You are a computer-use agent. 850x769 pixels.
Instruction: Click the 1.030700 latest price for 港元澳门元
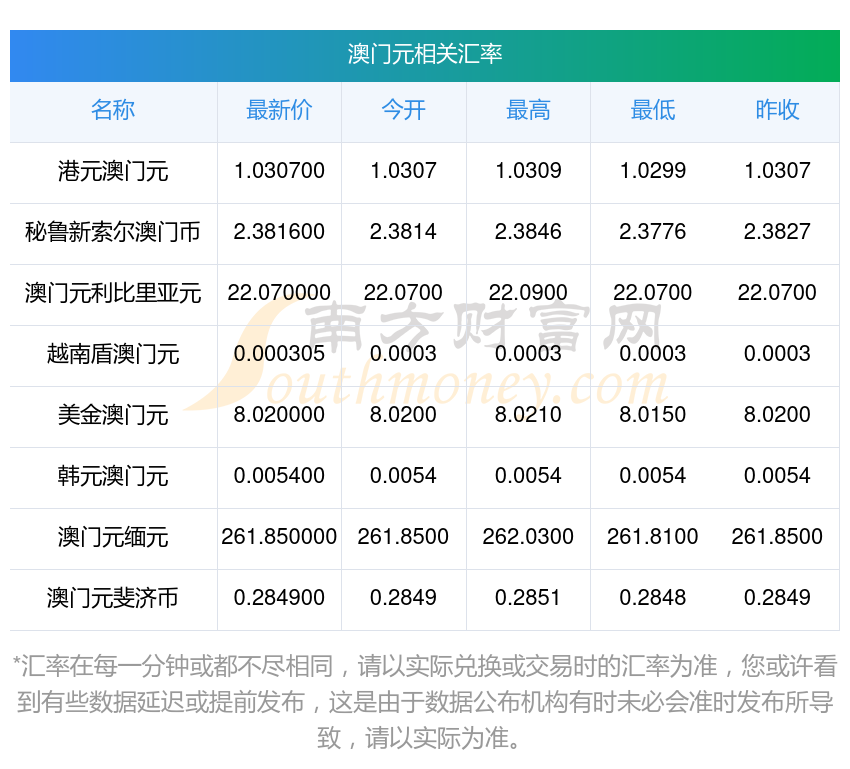pyautogui.click(x=279, y=171)
